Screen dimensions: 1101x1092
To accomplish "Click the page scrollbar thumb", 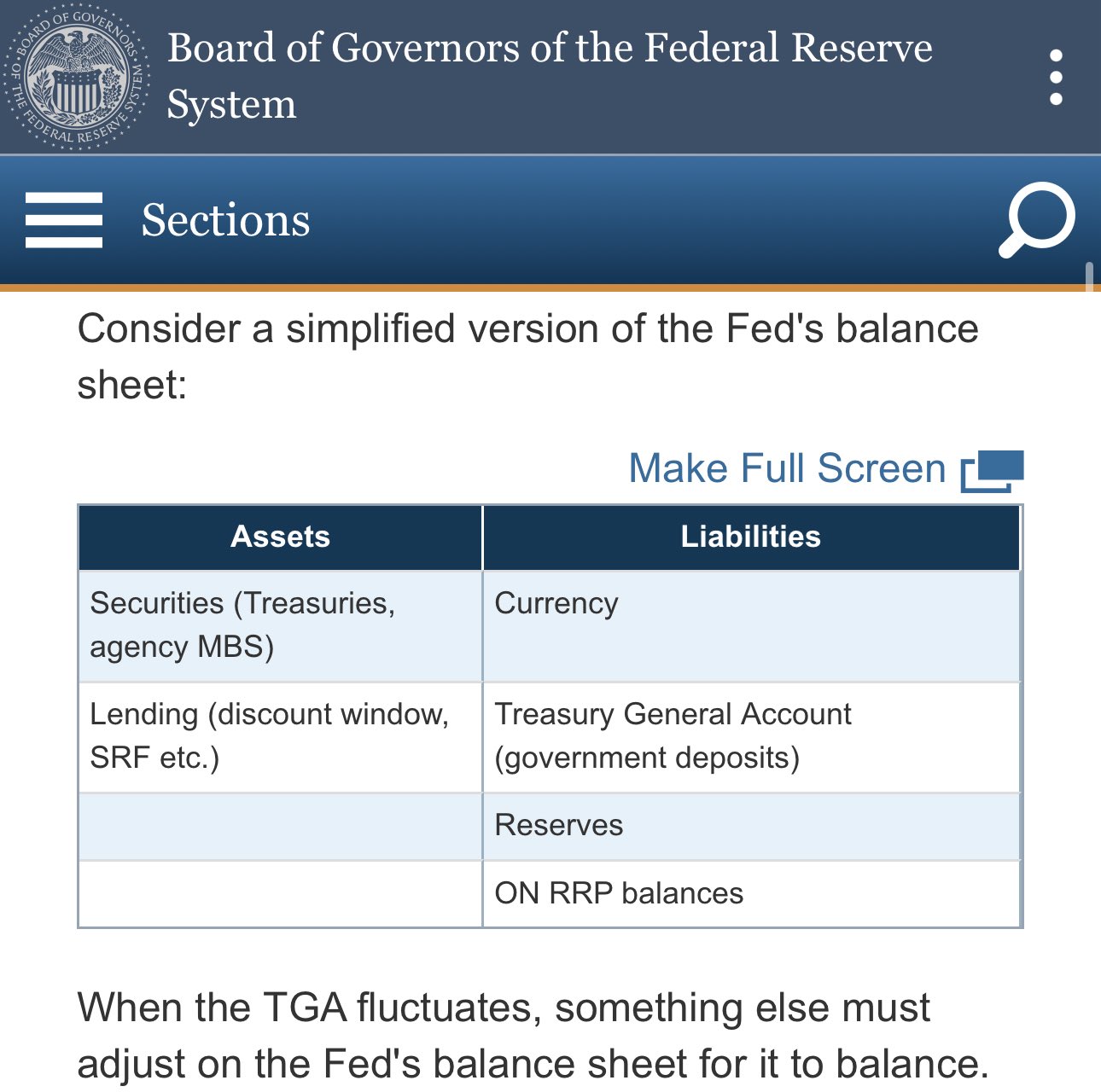I will 1089,277.
